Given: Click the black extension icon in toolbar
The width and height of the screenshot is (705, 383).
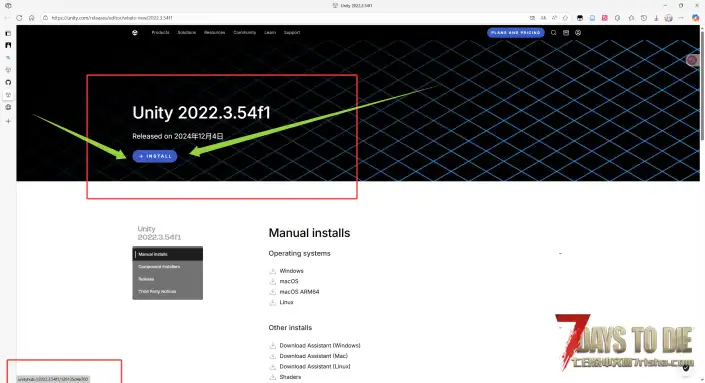Looking at the screenshot, I should (580, 18).
